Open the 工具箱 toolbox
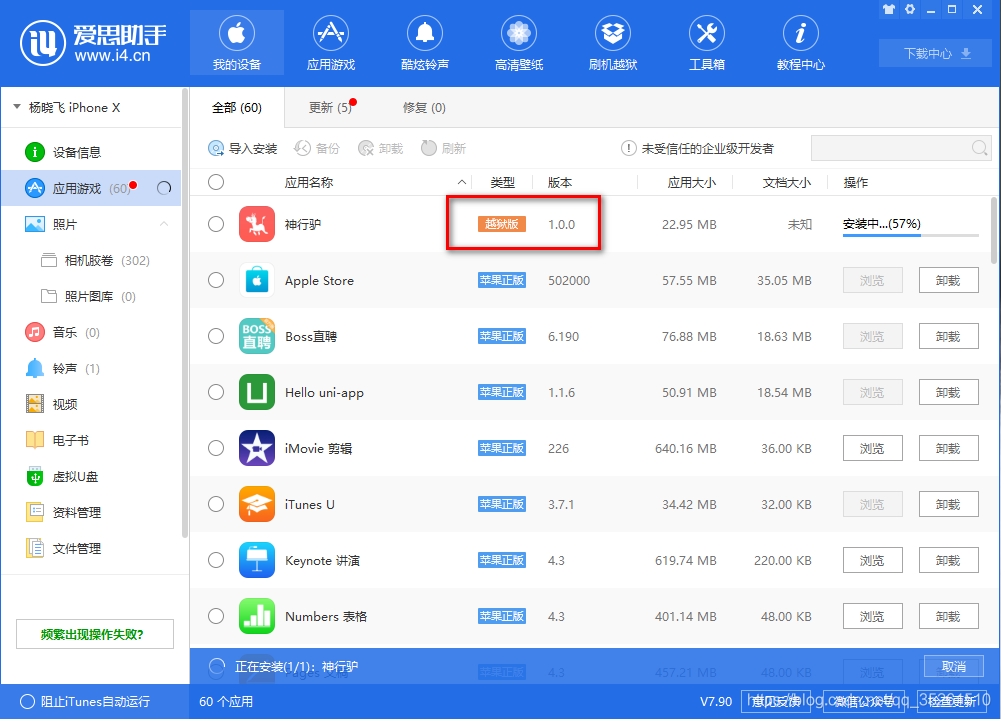Viewport: 1001px width, 719px height. (707, 42)
